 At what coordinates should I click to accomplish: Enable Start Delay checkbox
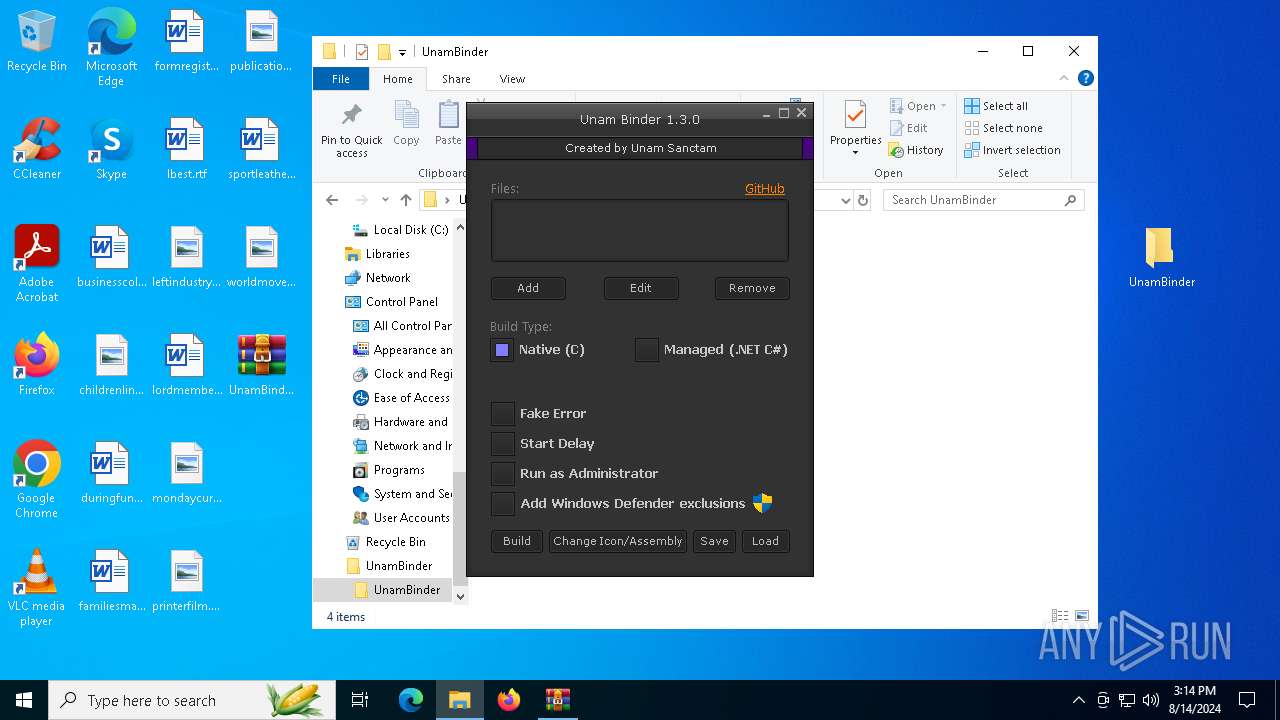pos(503,443)
